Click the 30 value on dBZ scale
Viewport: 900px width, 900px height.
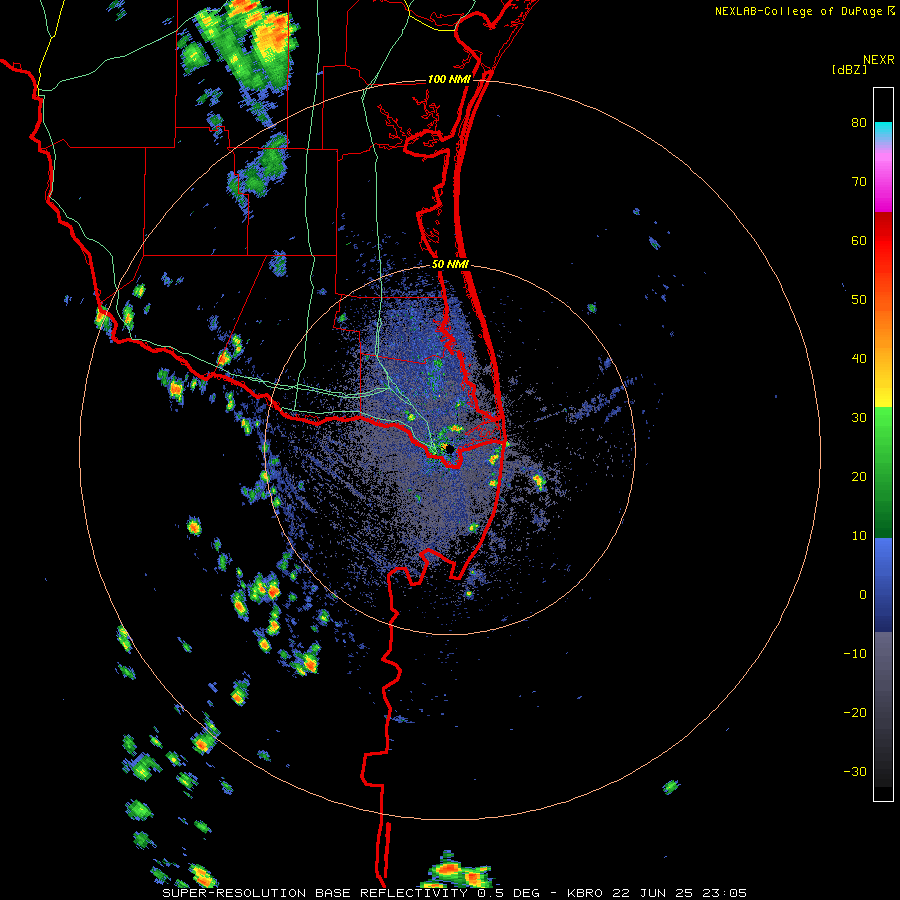click(x=859, y=417)
